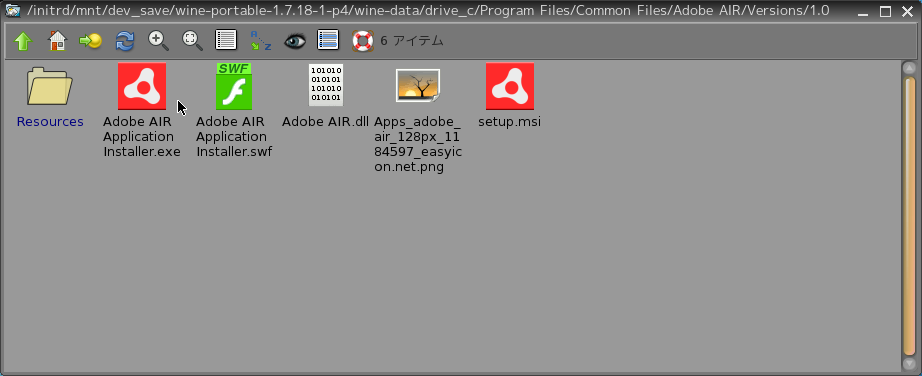Select the Resources folder icon

[49, 86]
